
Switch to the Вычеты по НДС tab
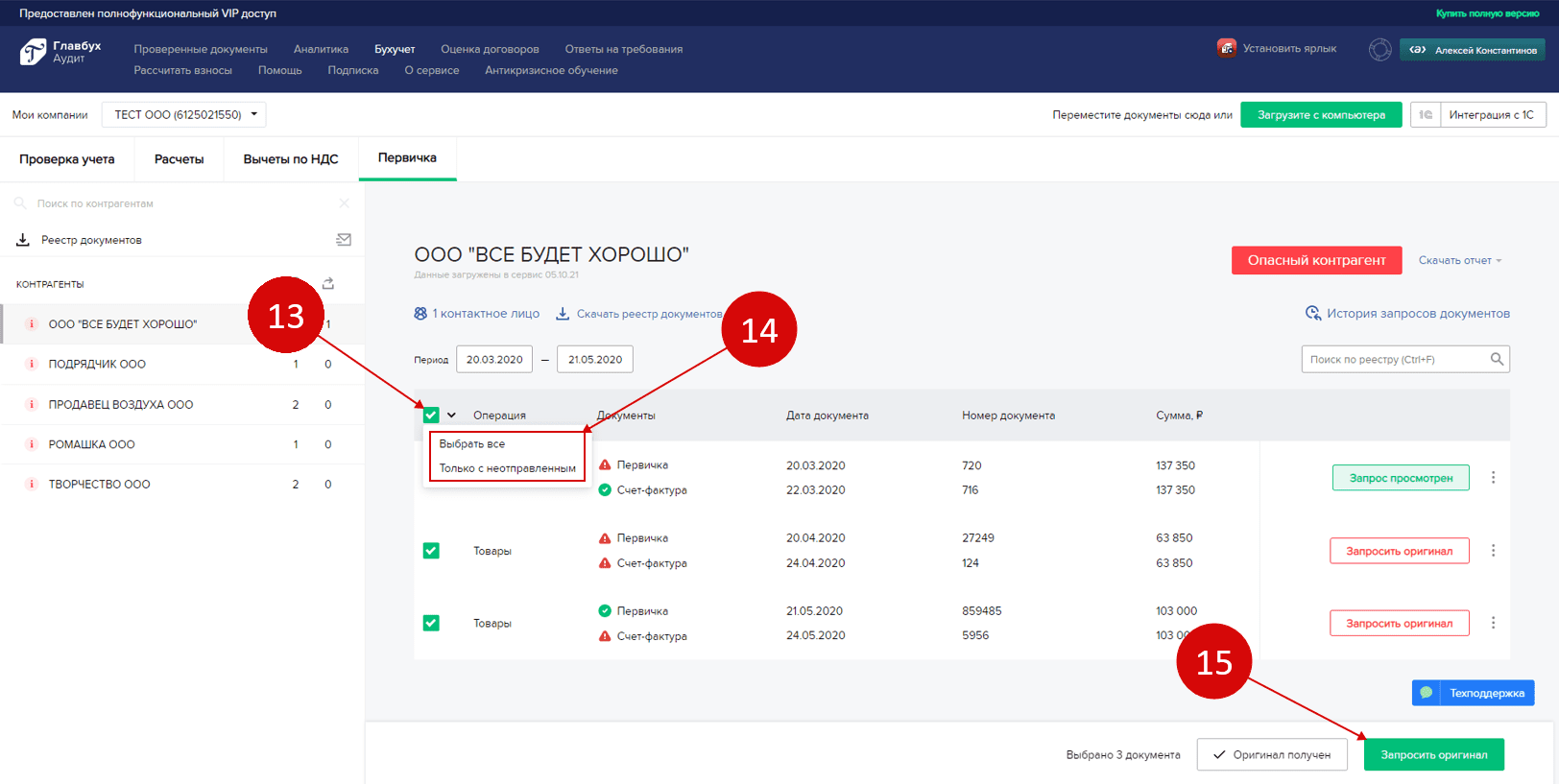coord(291,159)
